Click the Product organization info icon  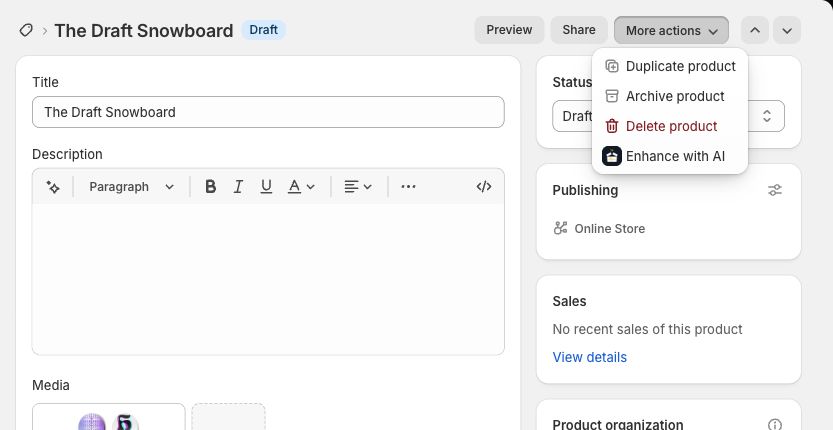pyautogui.click(x=775, y=425)
